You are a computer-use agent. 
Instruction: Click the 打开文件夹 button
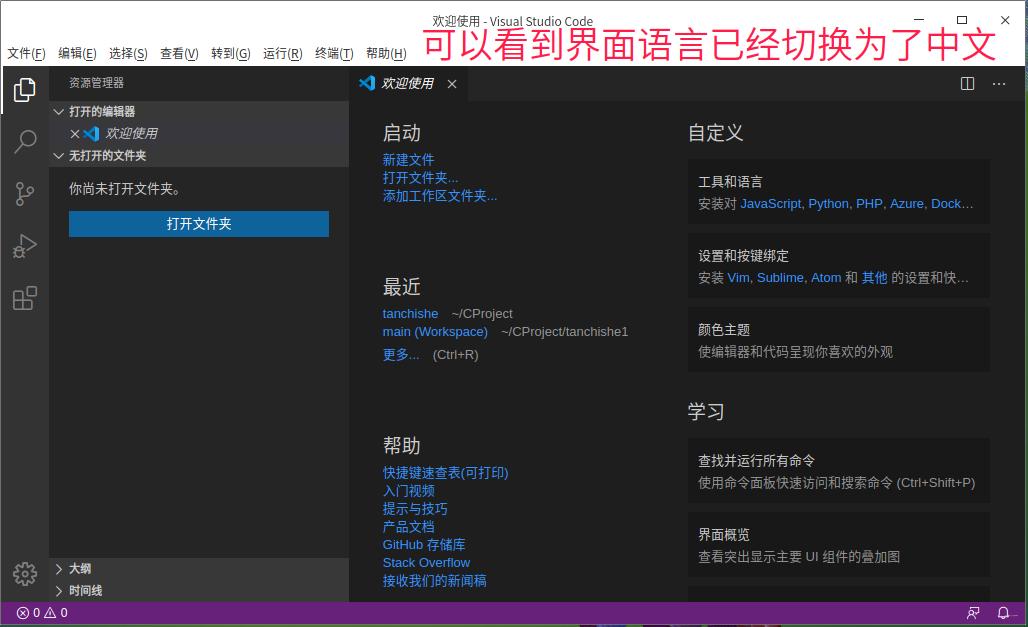coord(198,224)
